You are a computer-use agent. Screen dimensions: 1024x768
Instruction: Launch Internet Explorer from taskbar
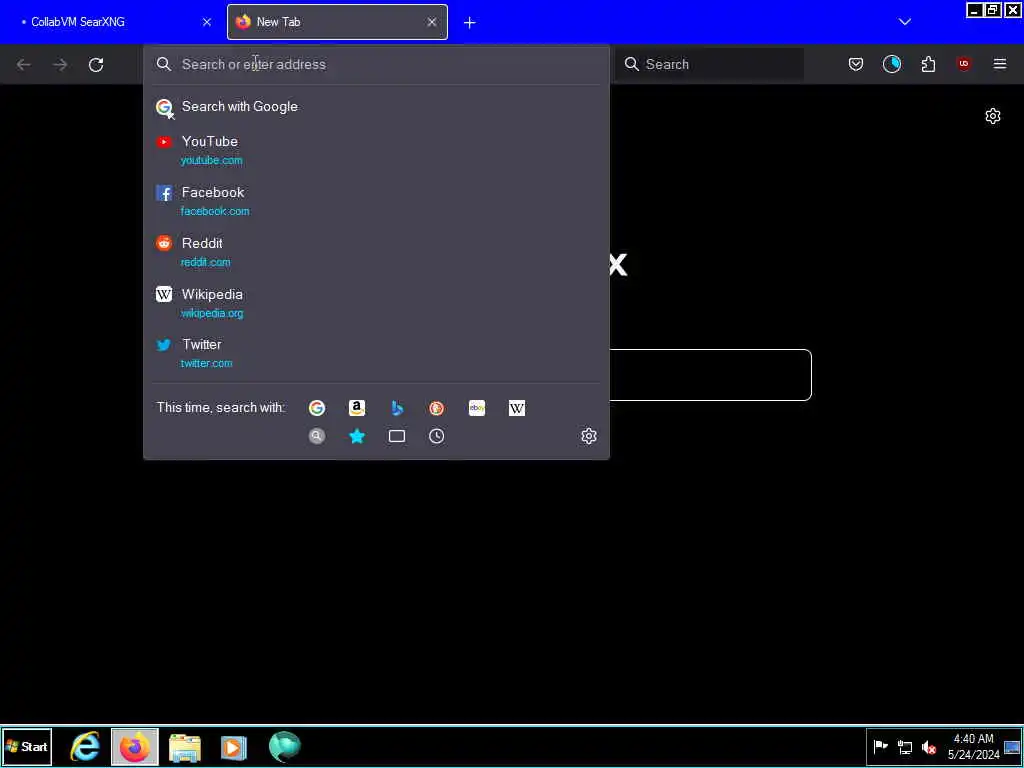pos(85,747)
